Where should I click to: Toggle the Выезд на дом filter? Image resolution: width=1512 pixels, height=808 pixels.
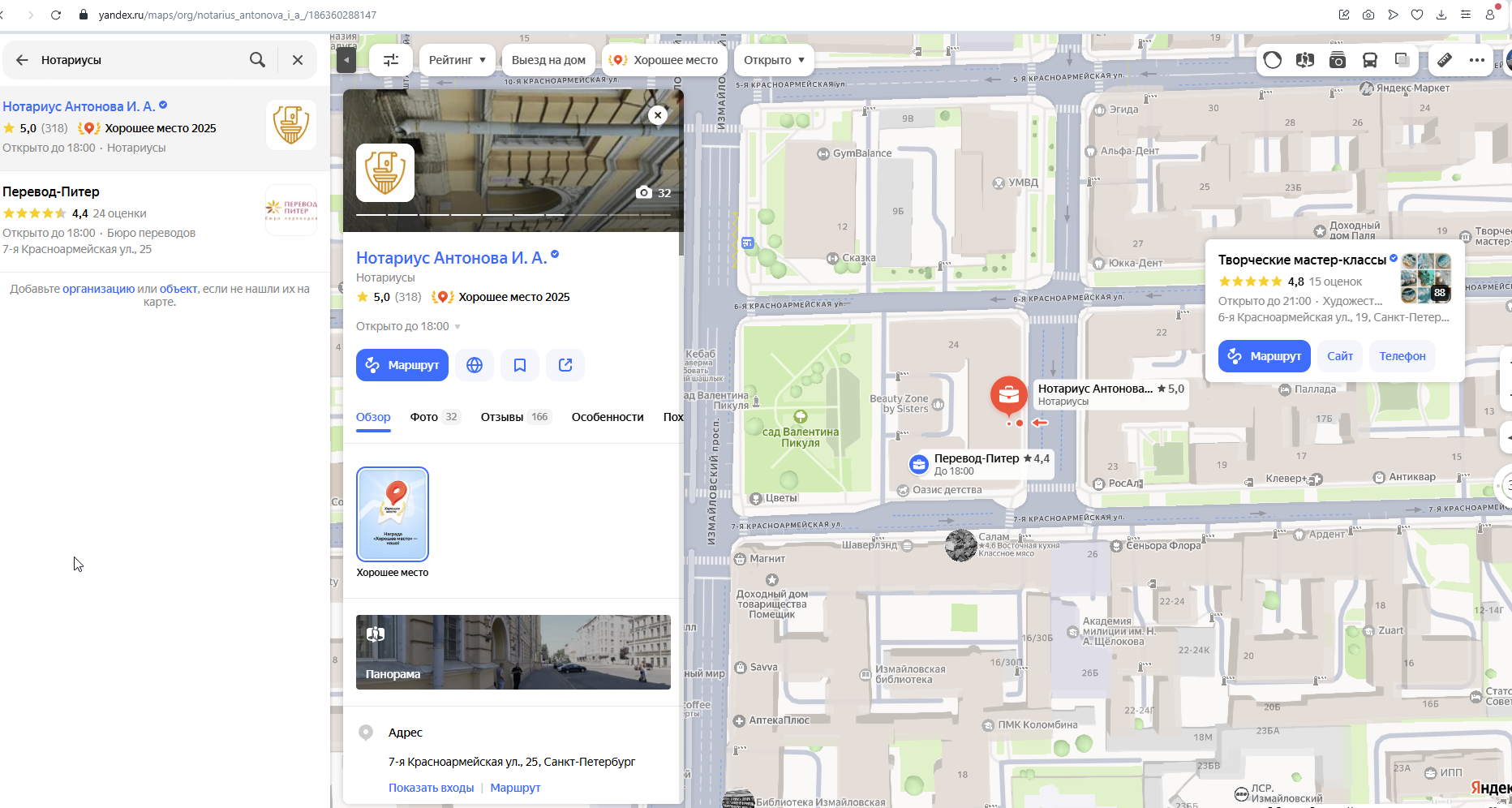tap(548, 60)
